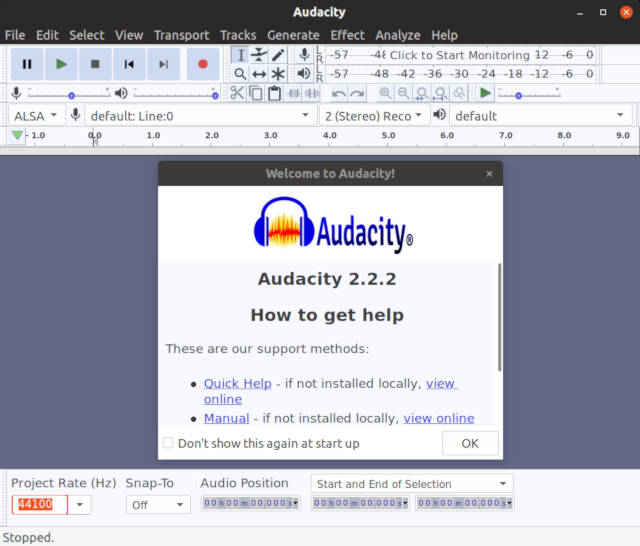Expand the Project Rate dropdown arrow
Screen dimensions: 640x546
80,505
